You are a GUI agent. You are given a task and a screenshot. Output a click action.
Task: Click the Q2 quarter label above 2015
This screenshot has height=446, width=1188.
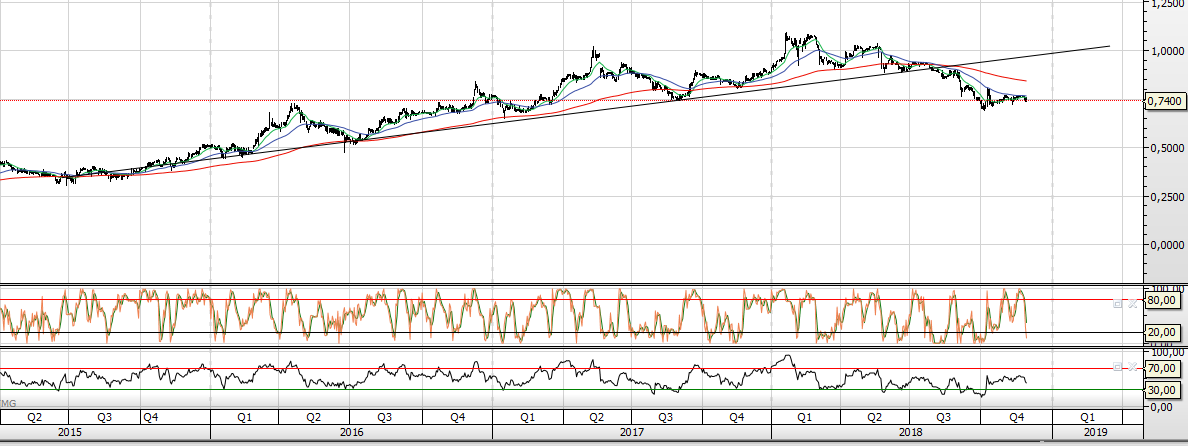(x=34, y=416)
